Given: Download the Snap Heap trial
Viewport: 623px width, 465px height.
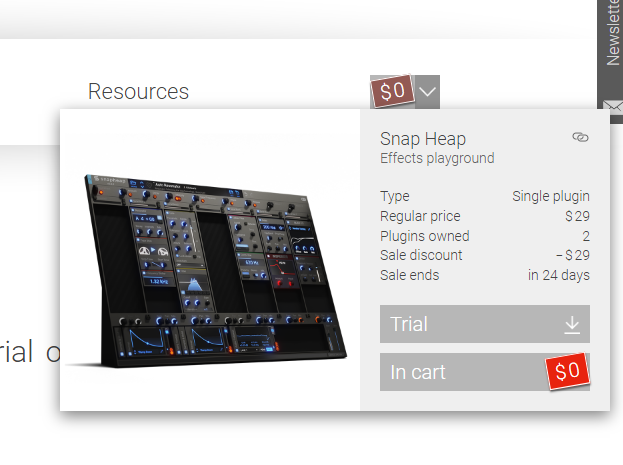Looking at the screenshot, I should (x=485, y=324).
